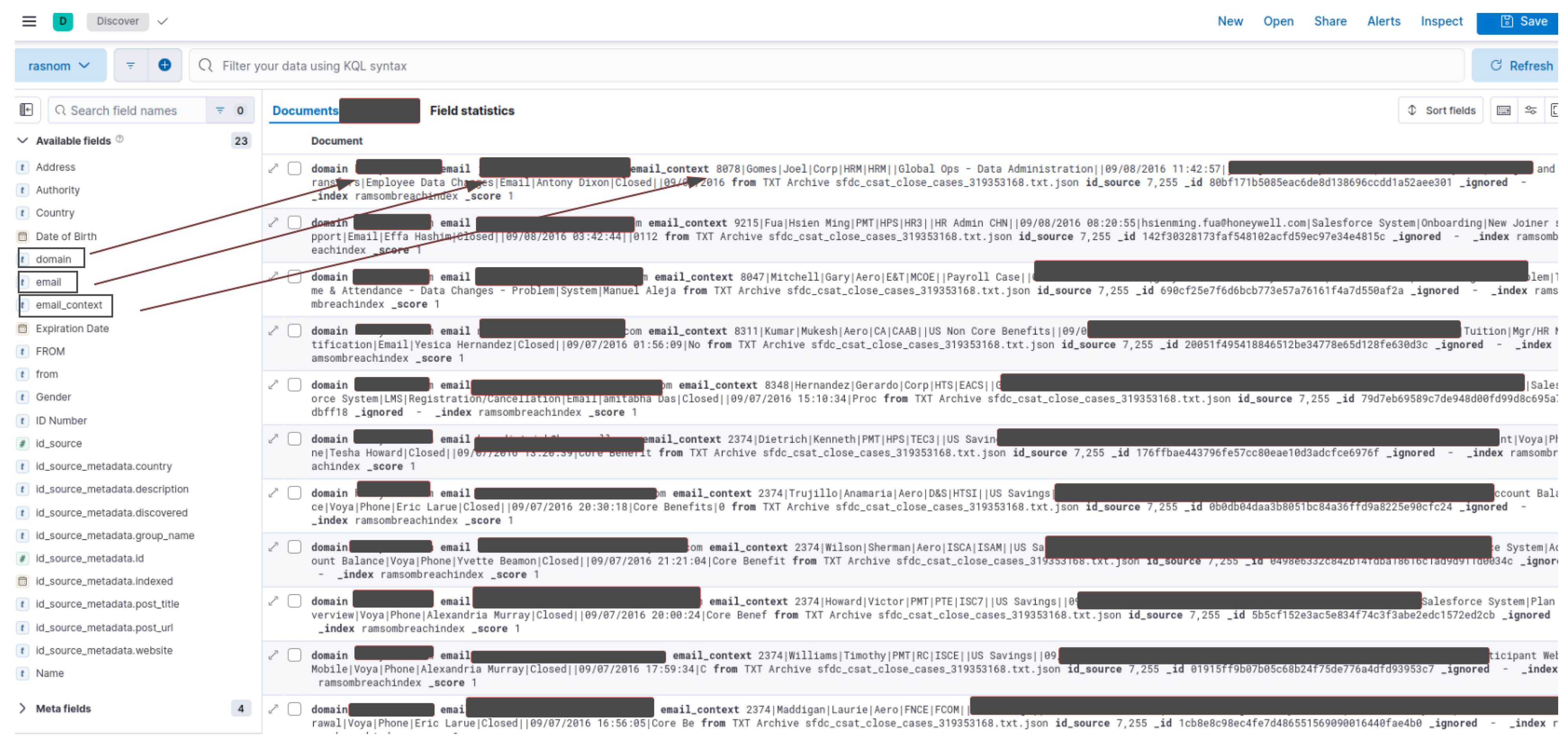
Task: Expand the first document row
Action: 274,169
